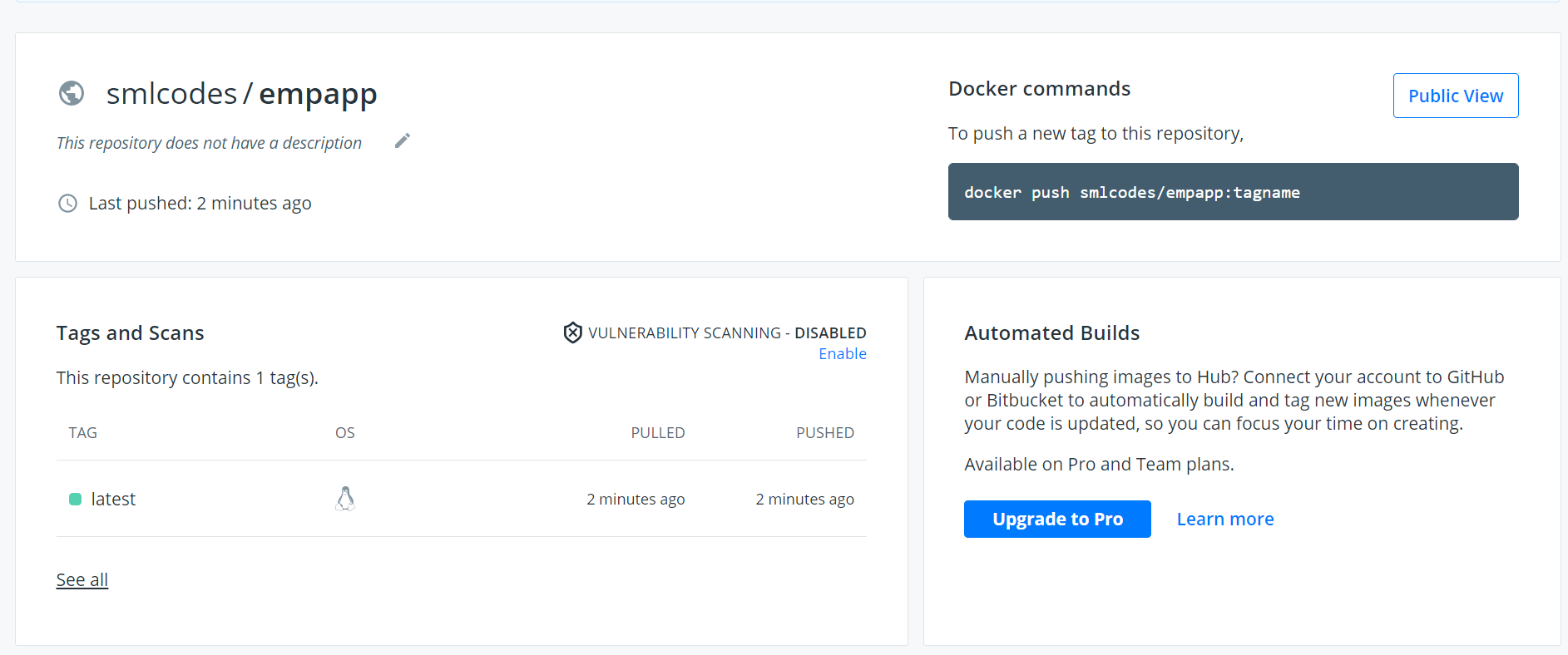
Task: Open the latest tag entry
Action: (x=113, y=499)
